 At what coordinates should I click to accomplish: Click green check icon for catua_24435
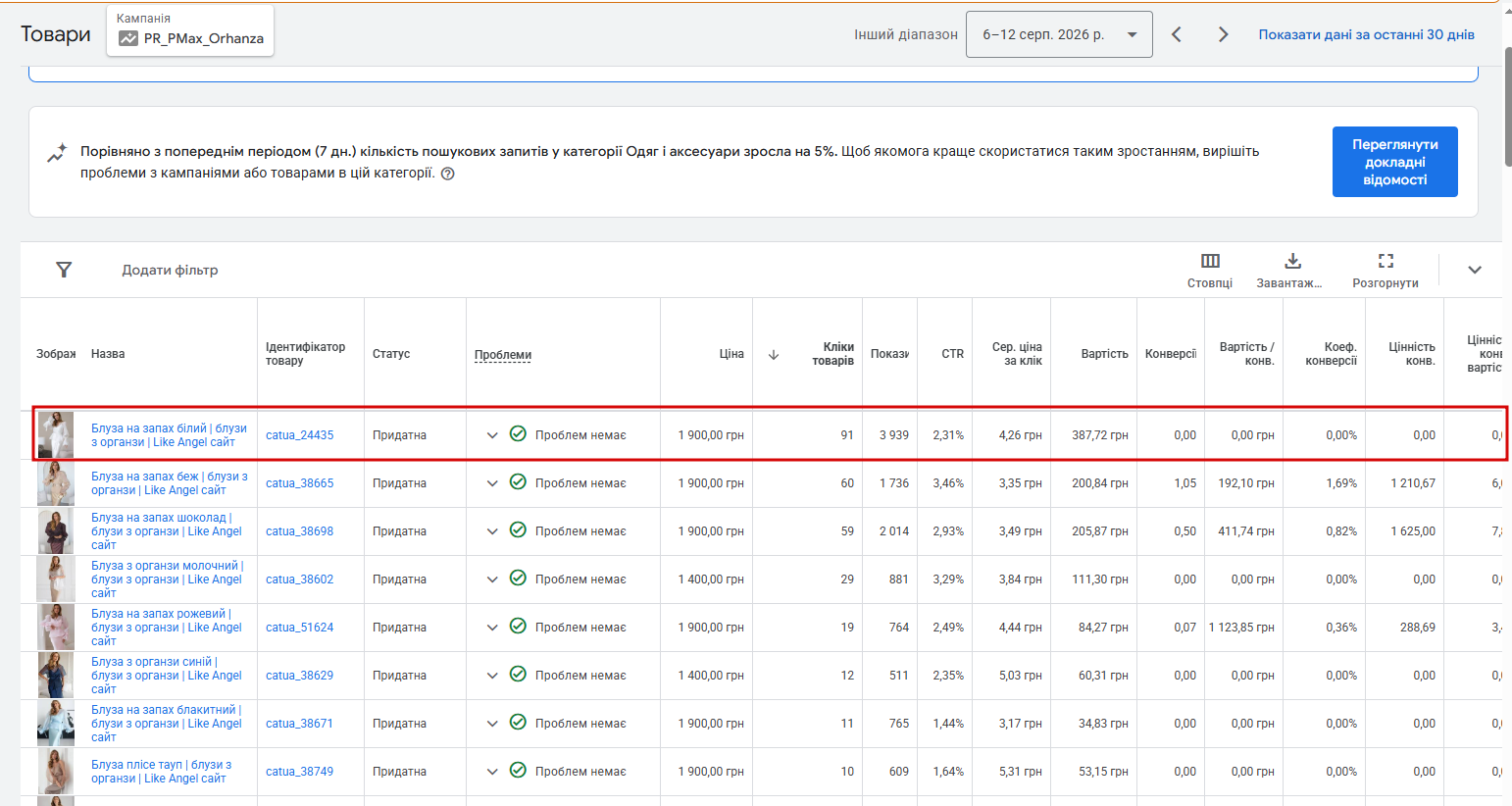pos(518,433)
